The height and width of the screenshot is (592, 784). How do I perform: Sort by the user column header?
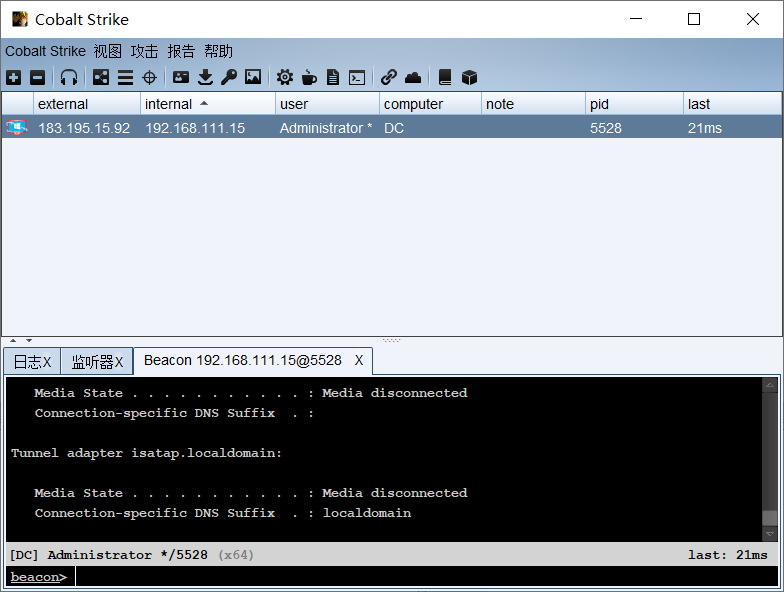[x=327, y=104]
